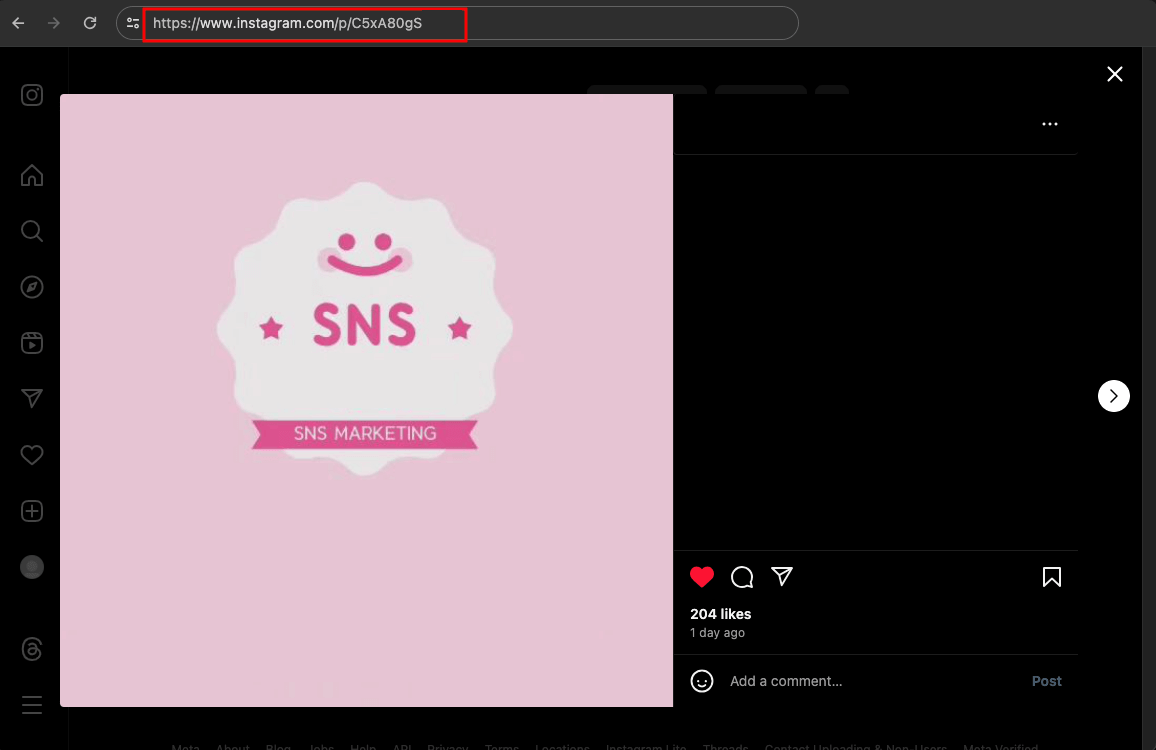The image size is (1156, 750).
Task: Open Reels in the sidebar
Action: click(x=32, y=343)
